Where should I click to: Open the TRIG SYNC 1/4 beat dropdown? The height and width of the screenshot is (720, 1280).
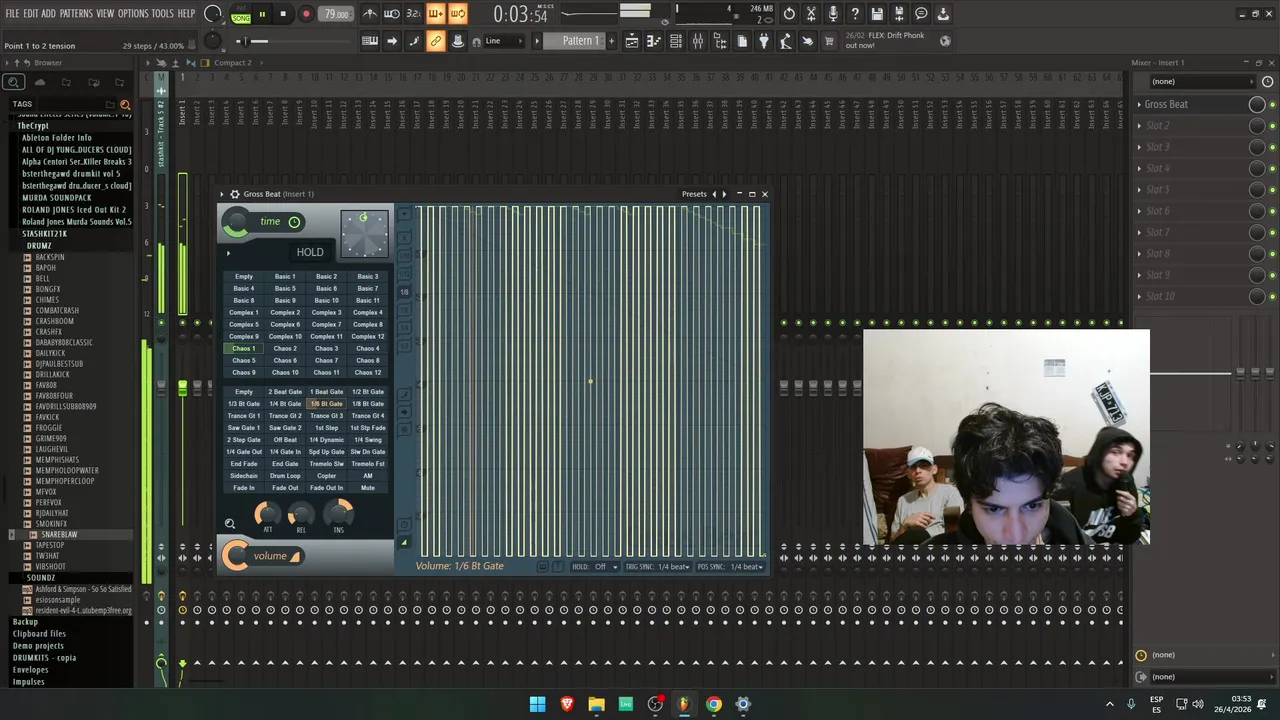[659, 567]
